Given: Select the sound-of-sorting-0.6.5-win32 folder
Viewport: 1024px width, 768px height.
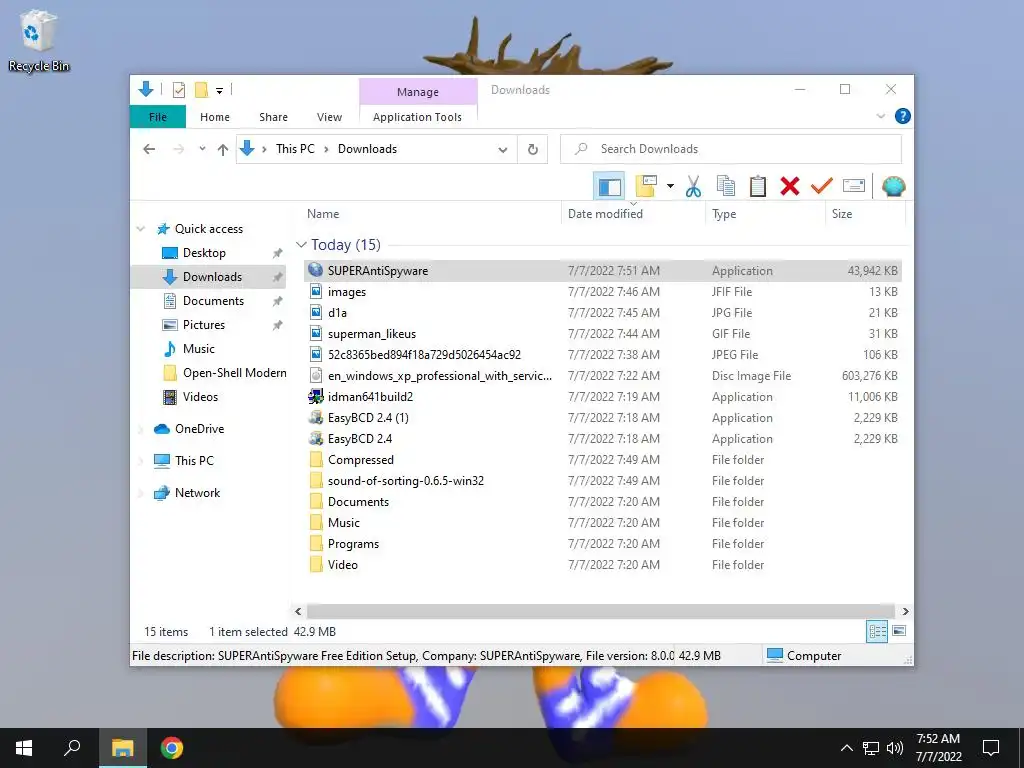Looking at the screenshot, I should coord(602,481).
